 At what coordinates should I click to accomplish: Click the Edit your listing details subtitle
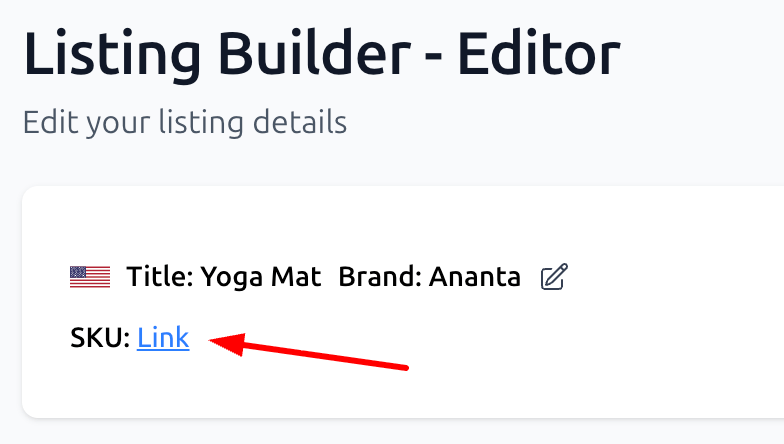click(184, 123)
